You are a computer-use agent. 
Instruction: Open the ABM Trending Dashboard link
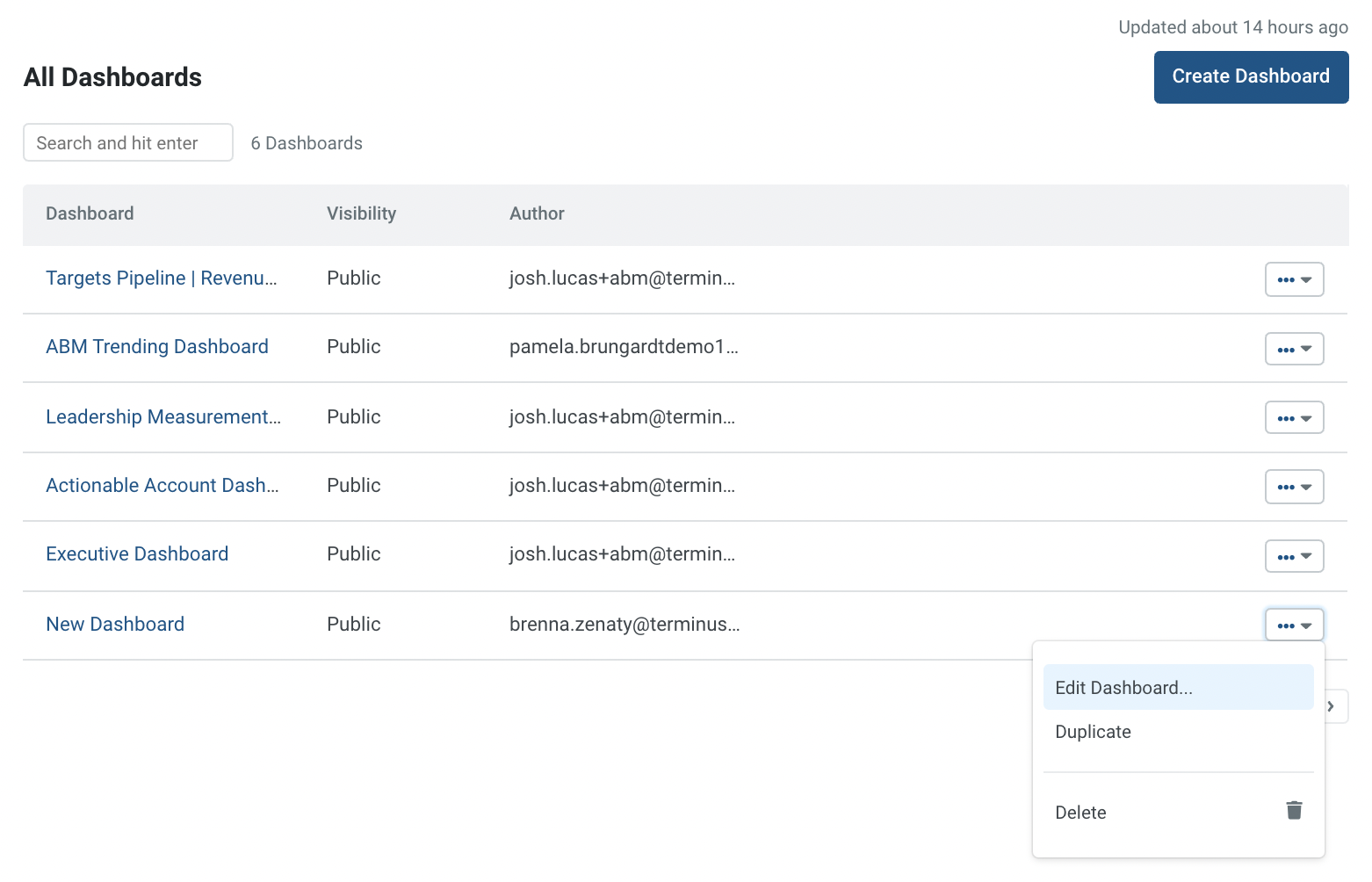pos(157,347)
